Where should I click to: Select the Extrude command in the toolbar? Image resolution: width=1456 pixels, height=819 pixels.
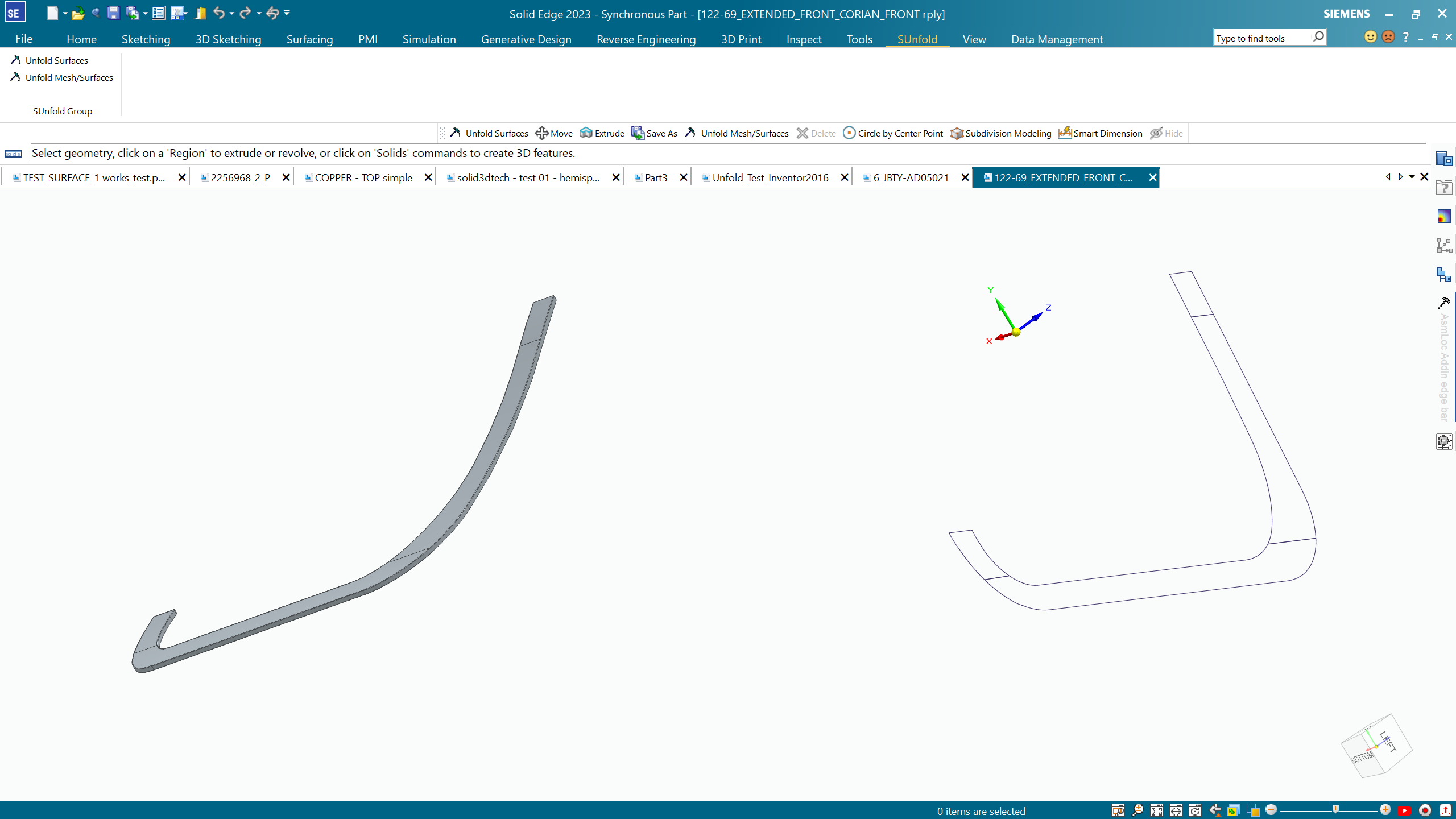[602, 133]
